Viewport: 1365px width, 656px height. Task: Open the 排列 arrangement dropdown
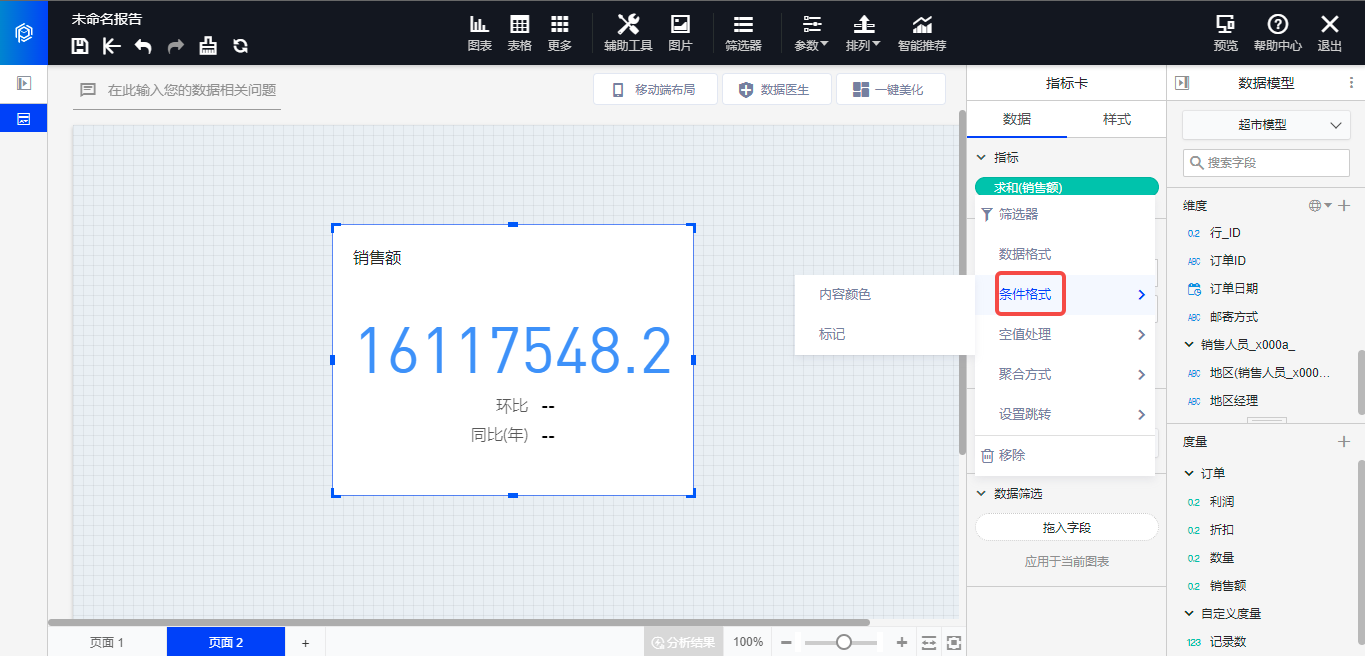coord(863,33)
